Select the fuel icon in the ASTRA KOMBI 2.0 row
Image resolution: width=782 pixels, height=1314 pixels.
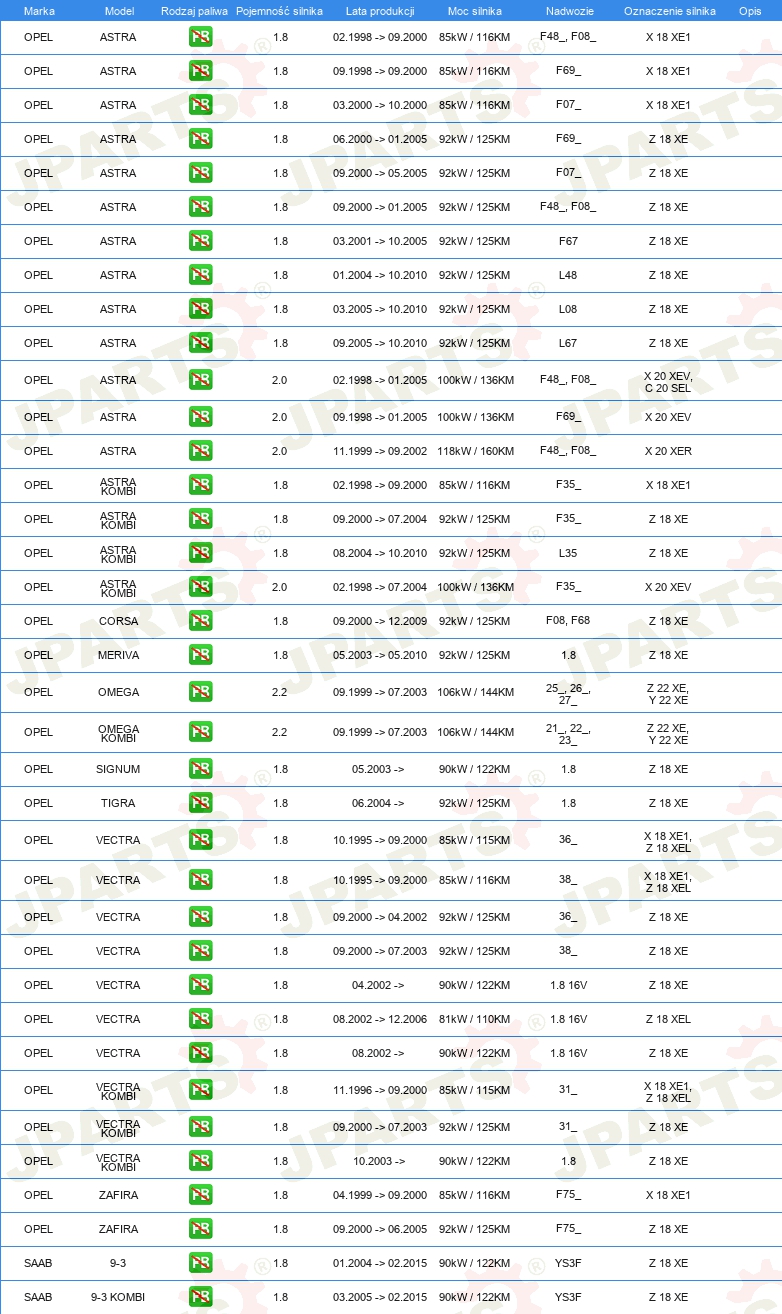200,587
